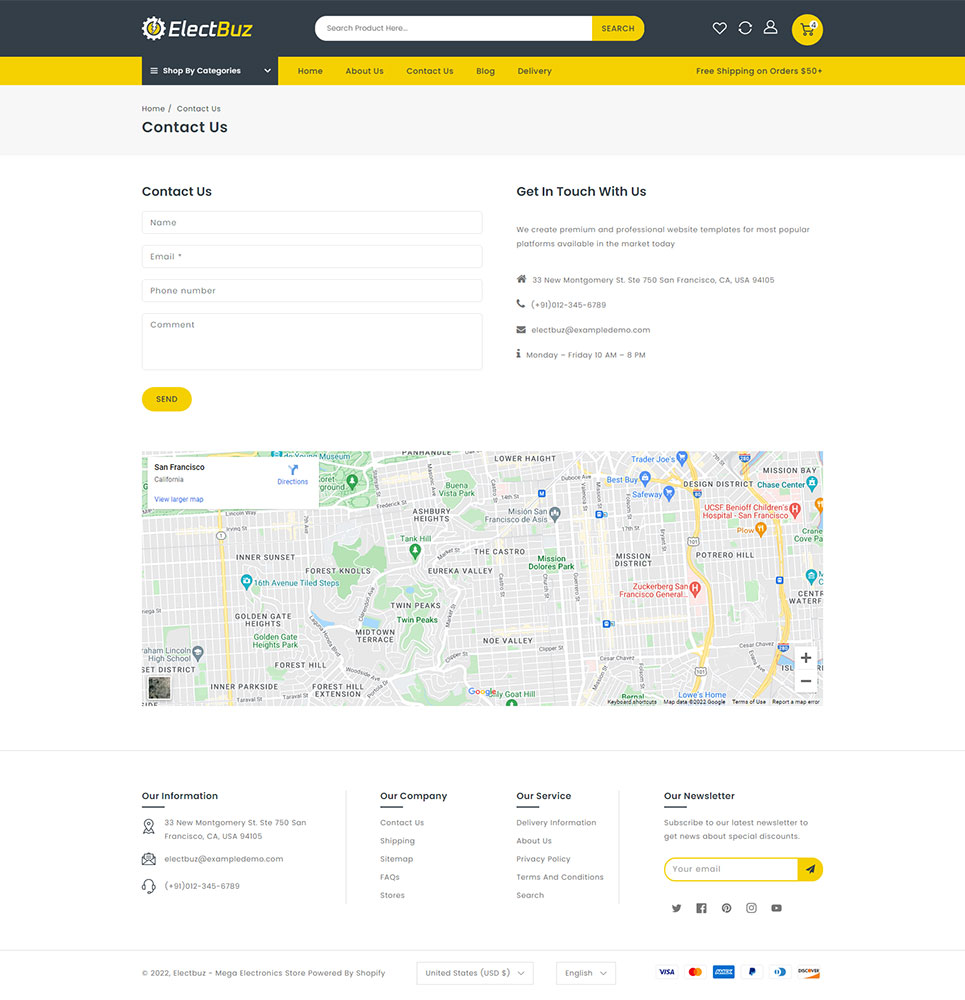Screen dimensions: 965x1000
Task: Click Keyboard shortcuts on the map
Action: [x=631, y=702]
